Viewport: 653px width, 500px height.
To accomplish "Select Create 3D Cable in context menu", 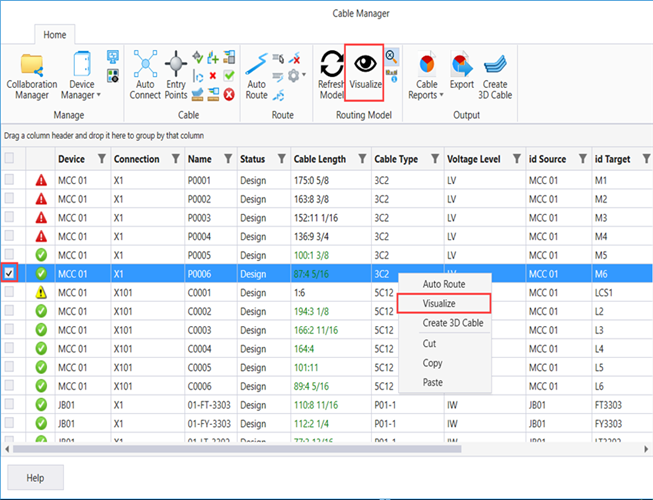I will click(x=453, y=323).
